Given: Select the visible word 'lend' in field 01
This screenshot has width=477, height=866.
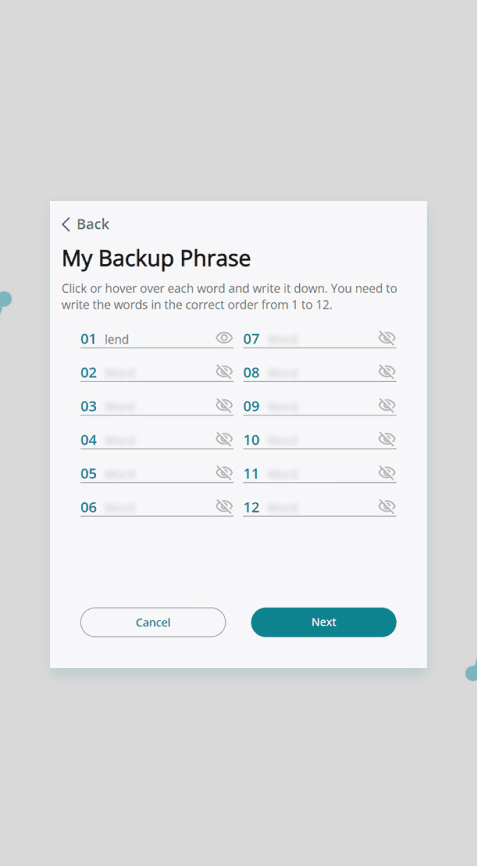Looking at the screenshot, I should point(116,339).
